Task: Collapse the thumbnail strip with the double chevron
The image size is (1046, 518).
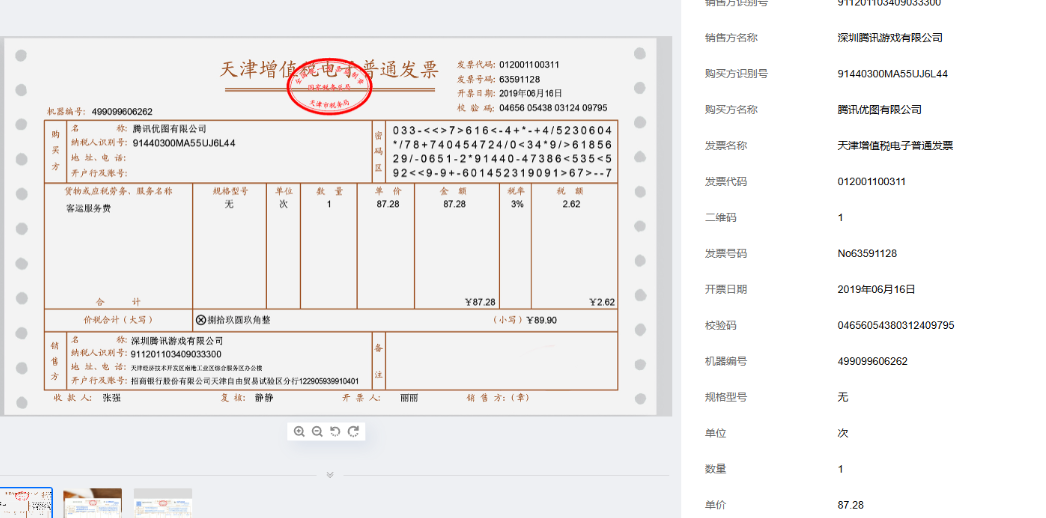Action: tap(330, 475)
